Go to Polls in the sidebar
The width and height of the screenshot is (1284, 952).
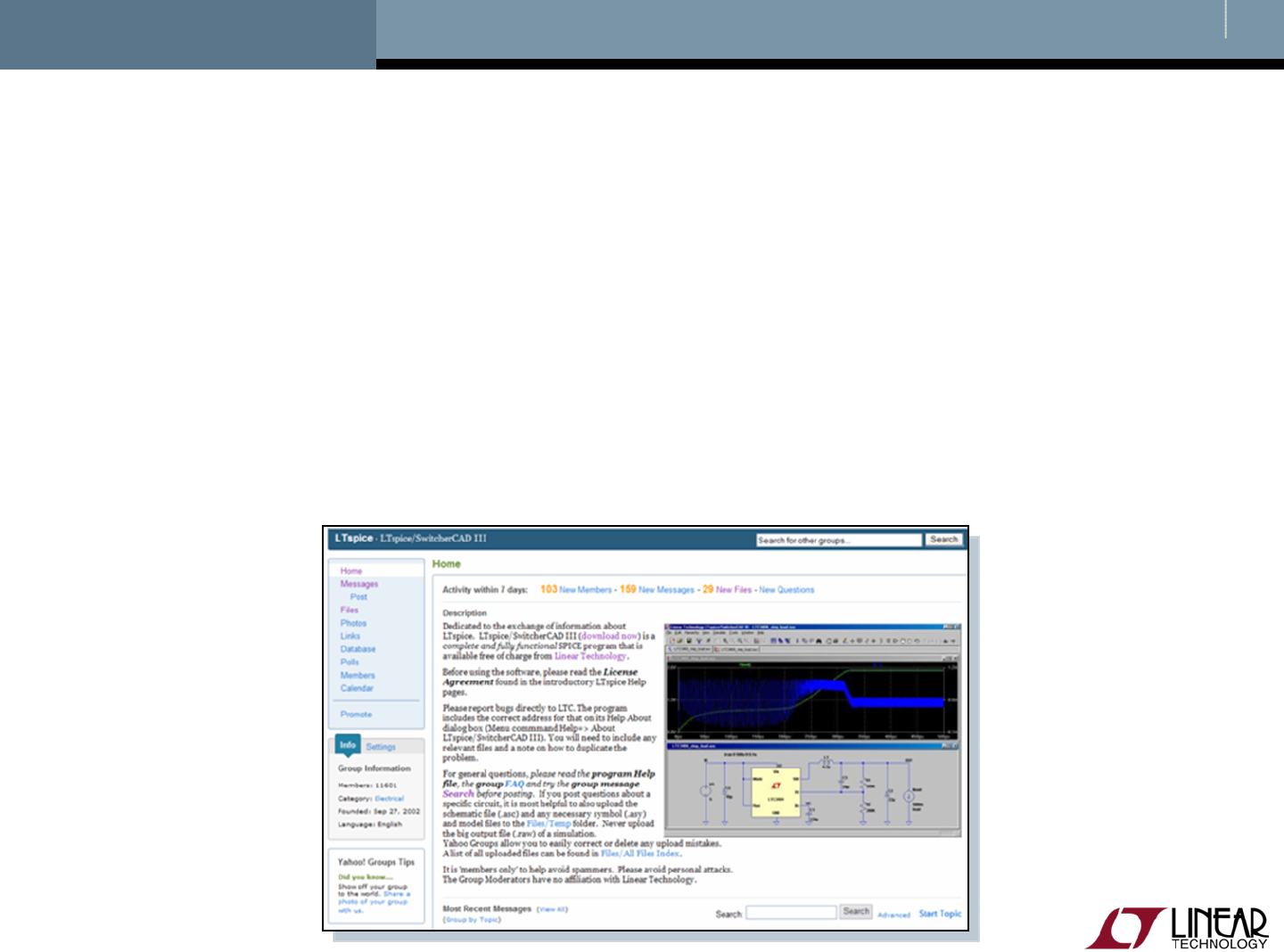[x=350, y=662]
